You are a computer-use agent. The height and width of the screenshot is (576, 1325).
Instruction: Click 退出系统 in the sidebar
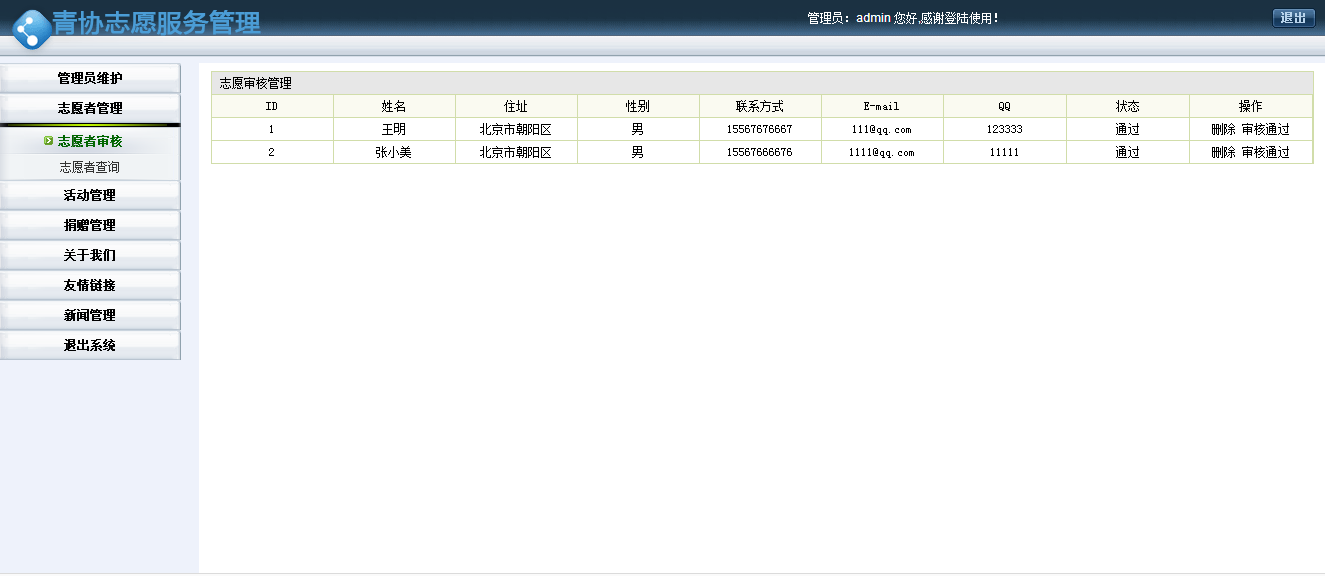pos(90,345)
